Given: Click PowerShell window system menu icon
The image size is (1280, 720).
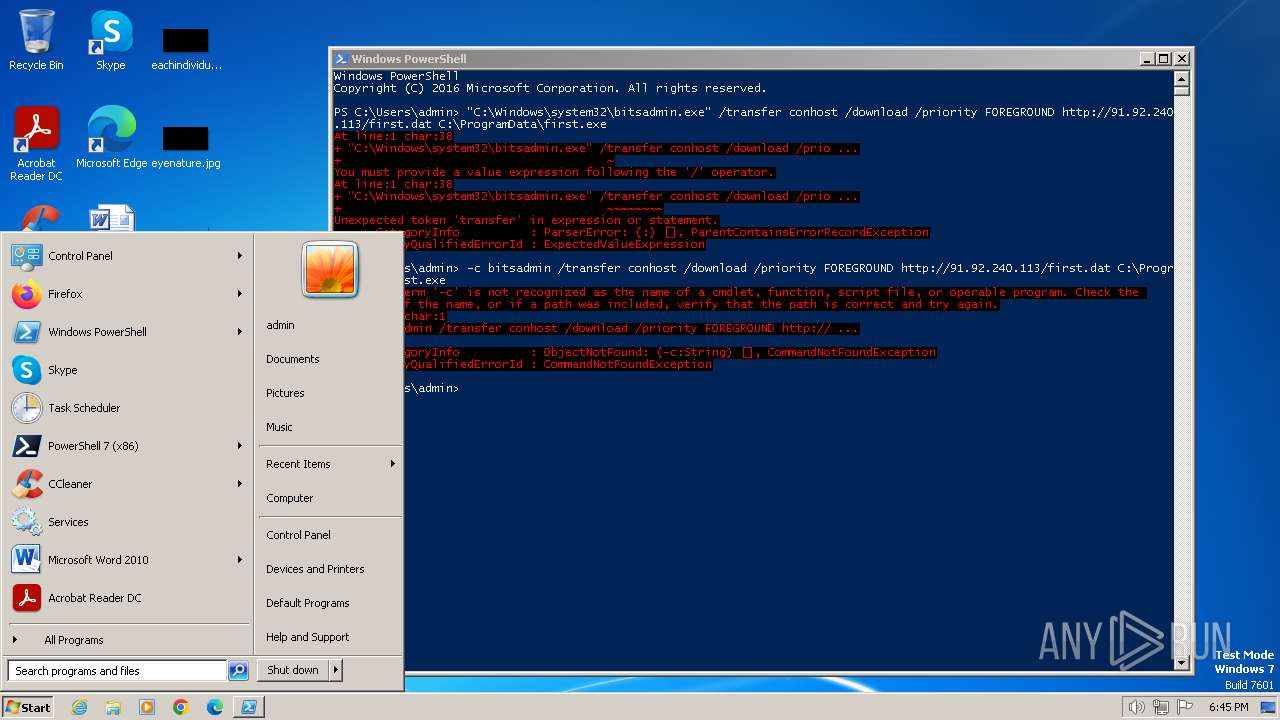Looking at the screenshot, I should (341, 59).
